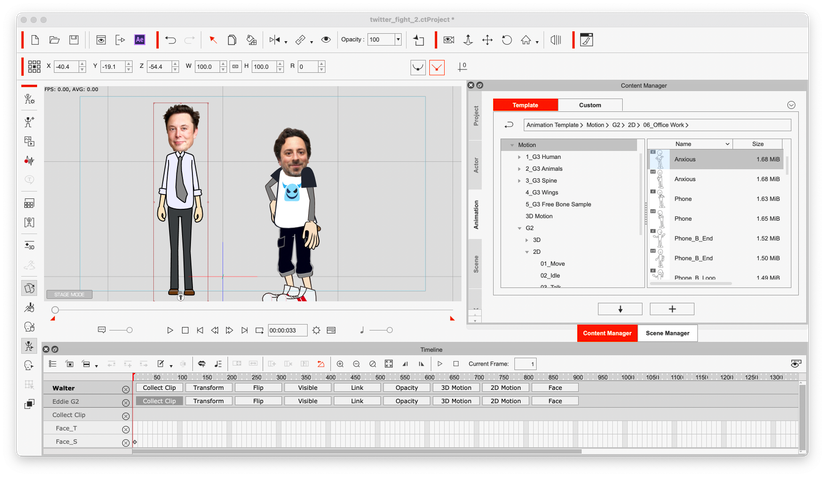Select the camera rotate tool

[x=507, y=40]
